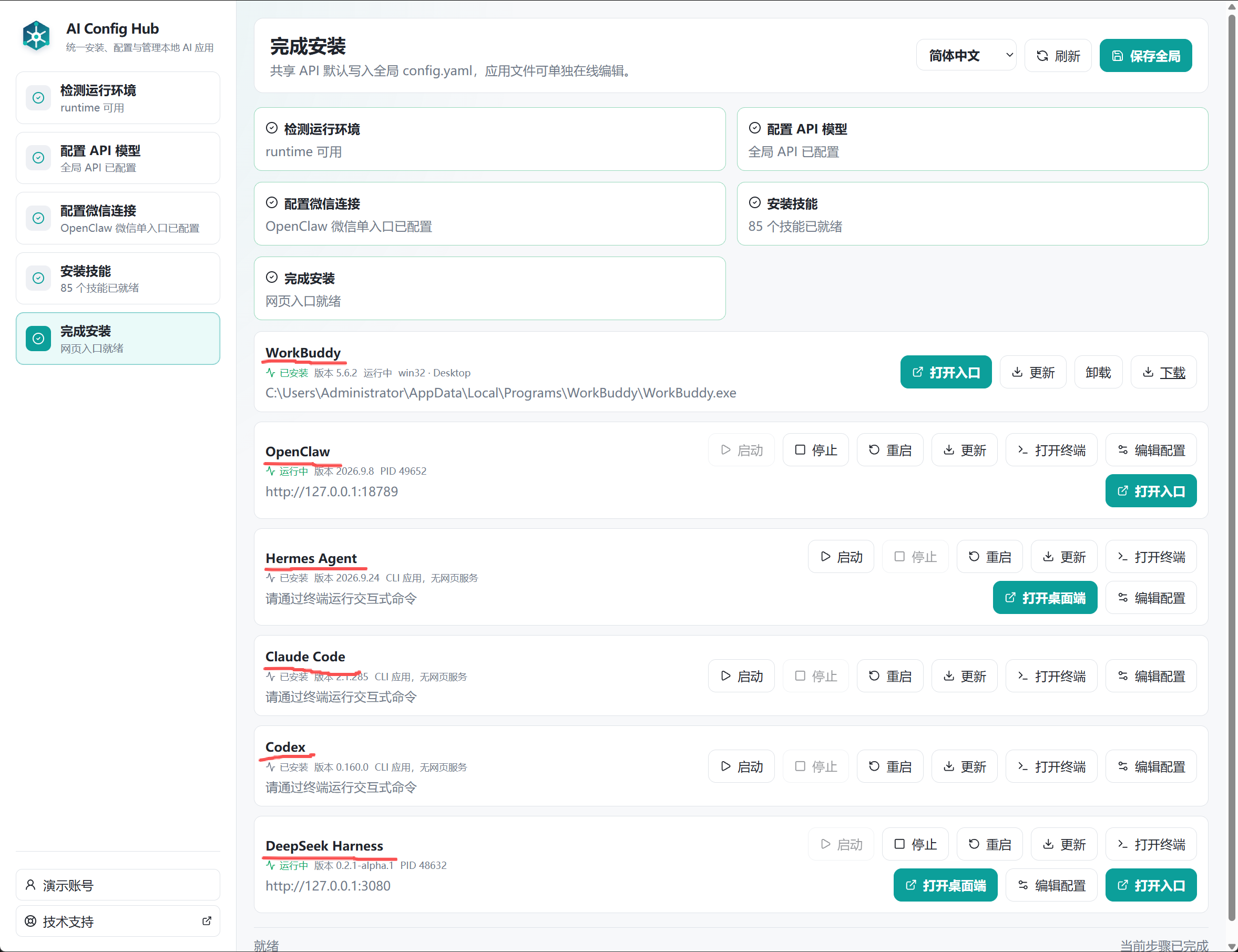Click the refresh icon in 刷新 button

click(1042, 56)
